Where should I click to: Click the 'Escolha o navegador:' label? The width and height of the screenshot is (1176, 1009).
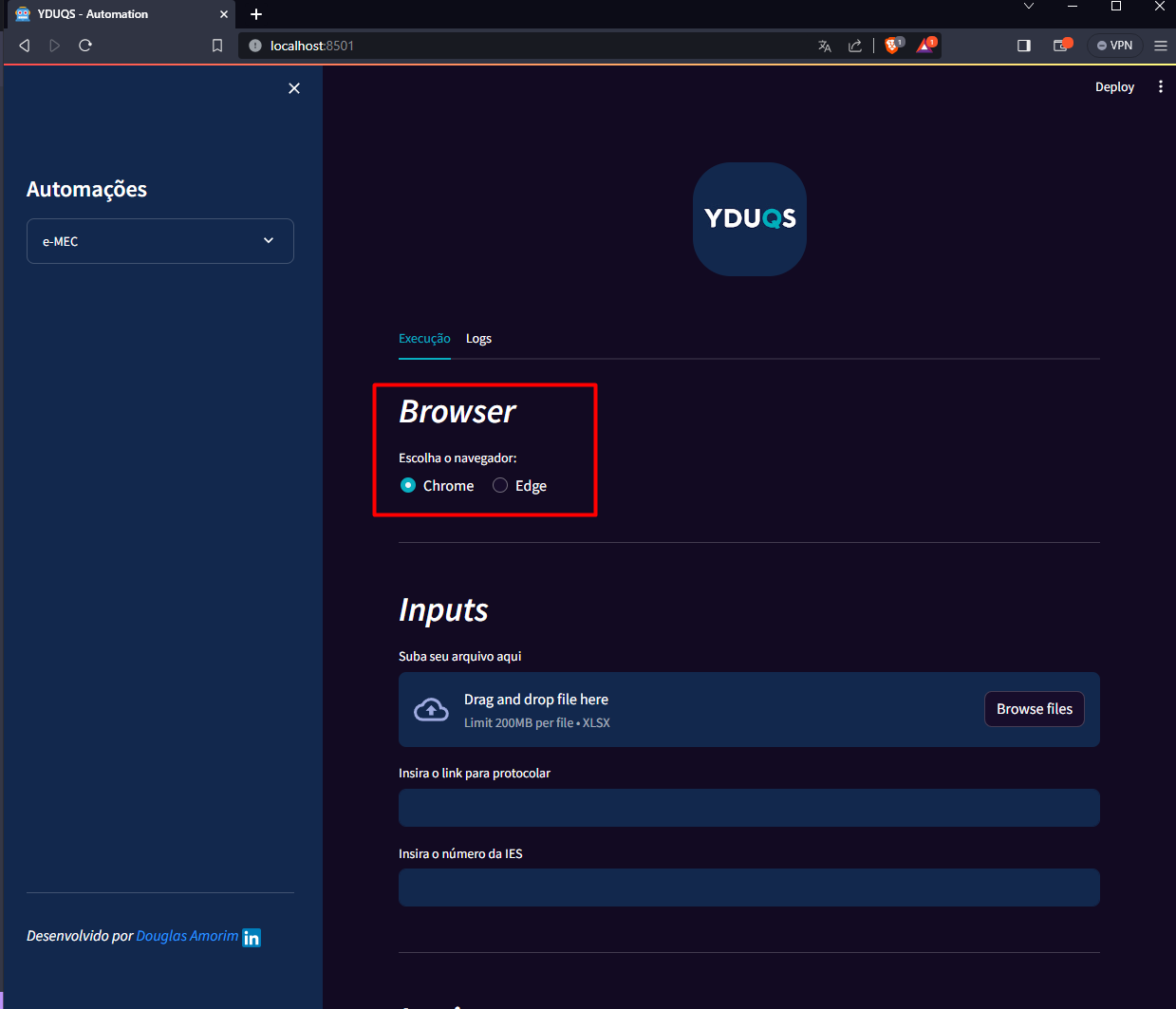[x=457, y=458]
